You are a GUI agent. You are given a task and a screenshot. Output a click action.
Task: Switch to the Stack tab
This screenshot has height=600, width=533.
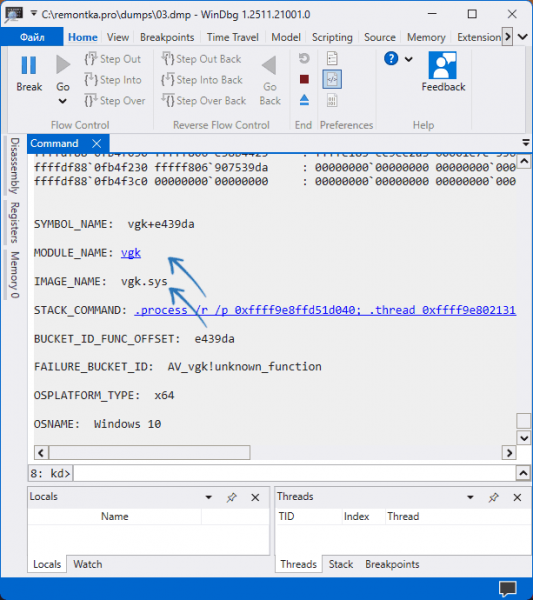(341, 564)
